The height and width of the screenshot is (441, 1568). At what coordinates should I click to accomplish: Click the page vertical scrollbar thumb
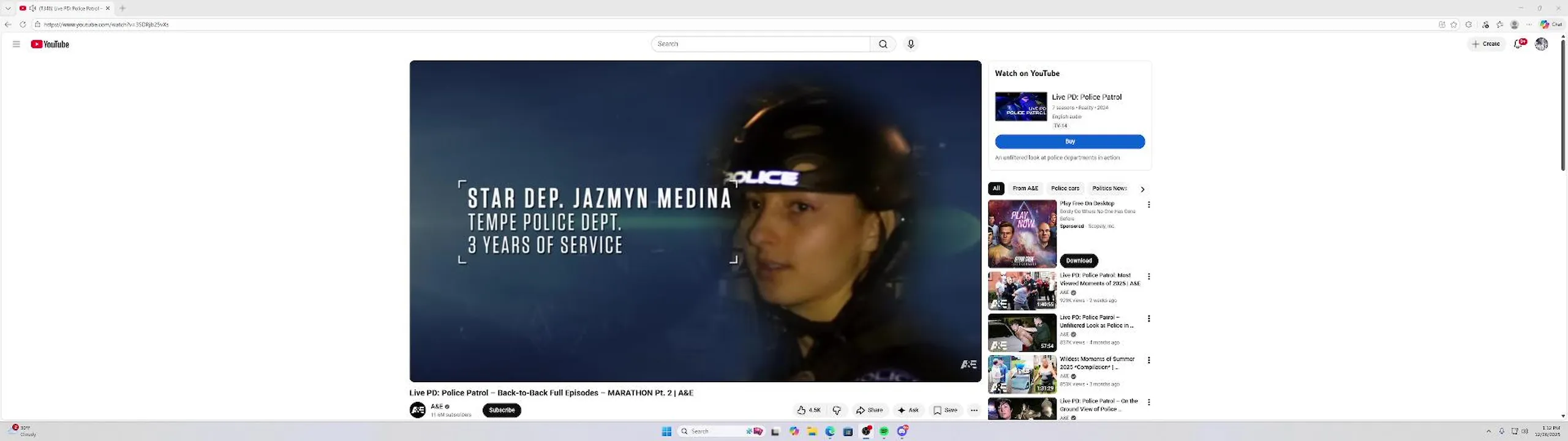(x=1562, y=104)
